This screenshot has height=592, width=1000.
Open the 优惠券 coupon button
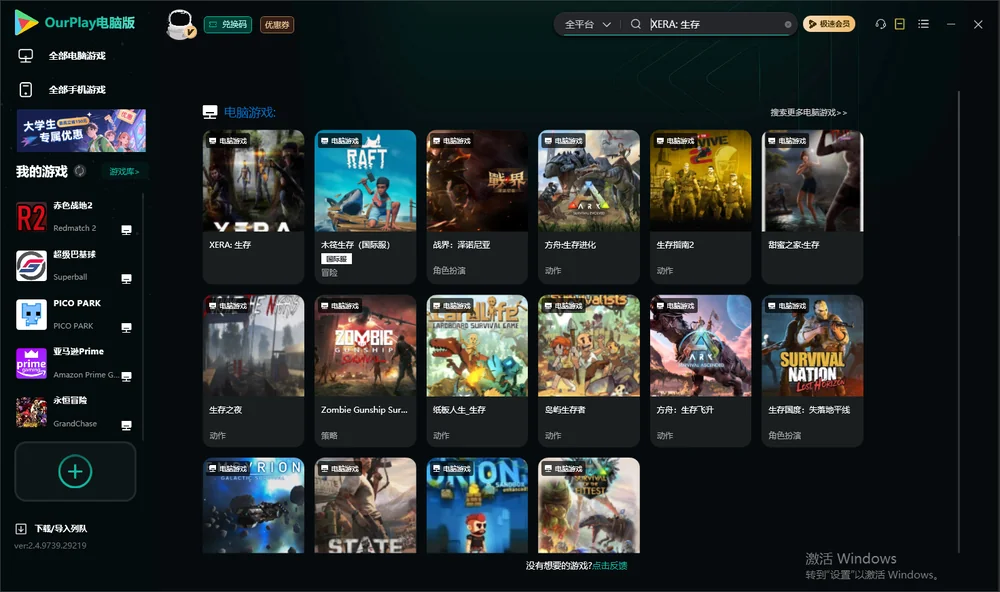pyautogui.click(x=277, y=25)
